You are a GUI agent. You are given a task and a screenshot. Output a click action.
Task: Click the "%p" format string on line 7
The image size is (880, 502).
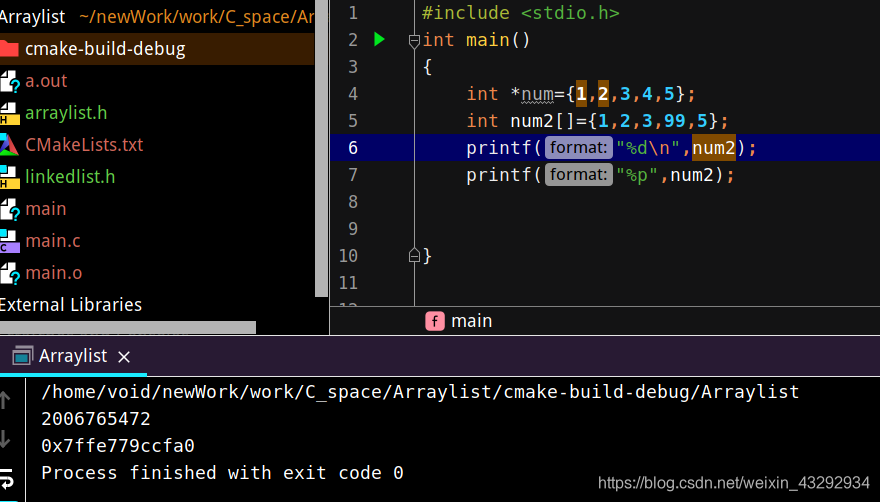(x=637, y=175)
